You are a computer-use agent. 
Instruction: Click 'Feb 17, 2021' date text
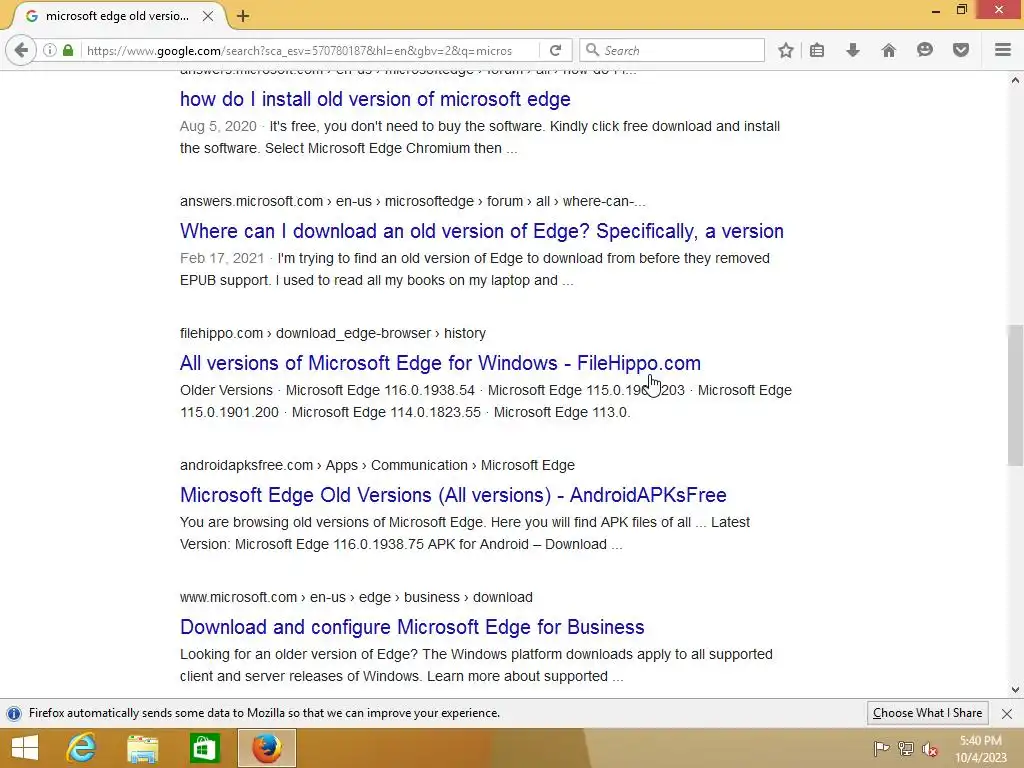pos(222,259)
